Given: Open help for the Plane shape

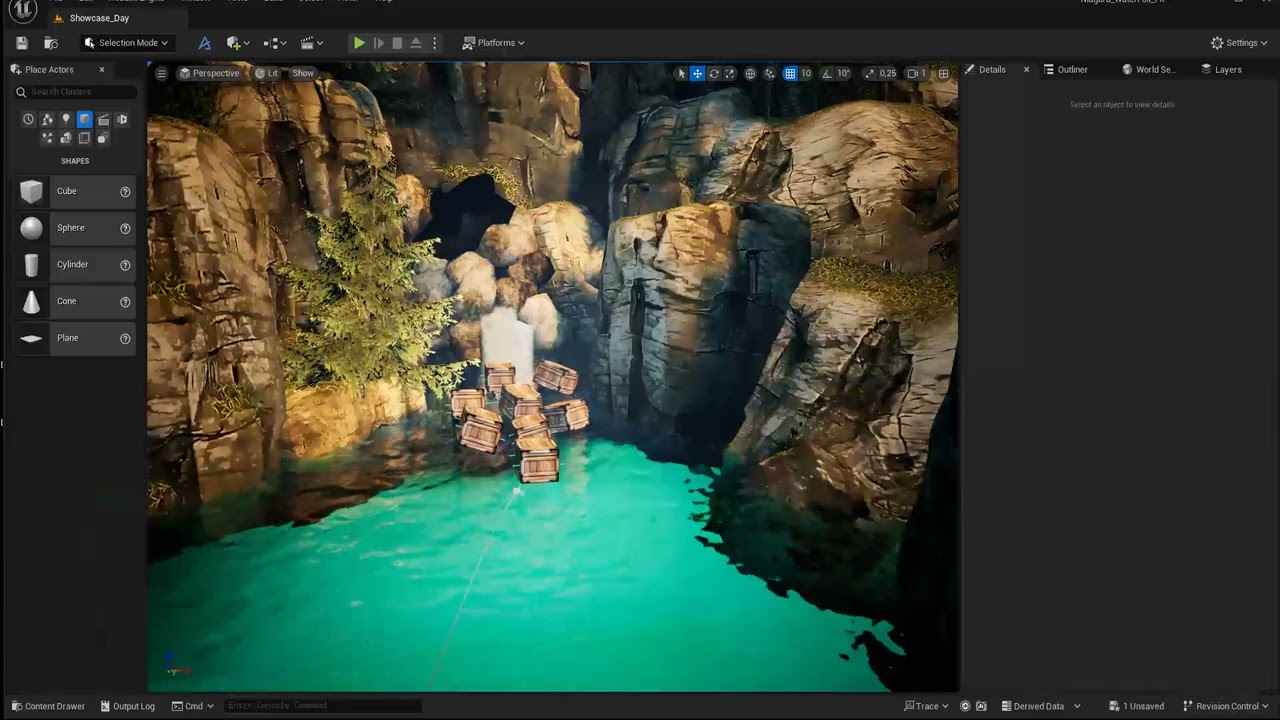Looking at the screenshot, I should tap(125, 339).
